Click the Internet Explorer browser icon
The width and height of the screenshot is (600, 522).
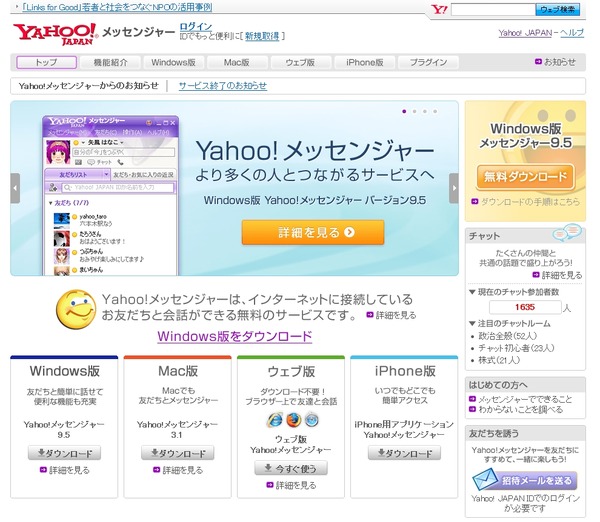274,420
